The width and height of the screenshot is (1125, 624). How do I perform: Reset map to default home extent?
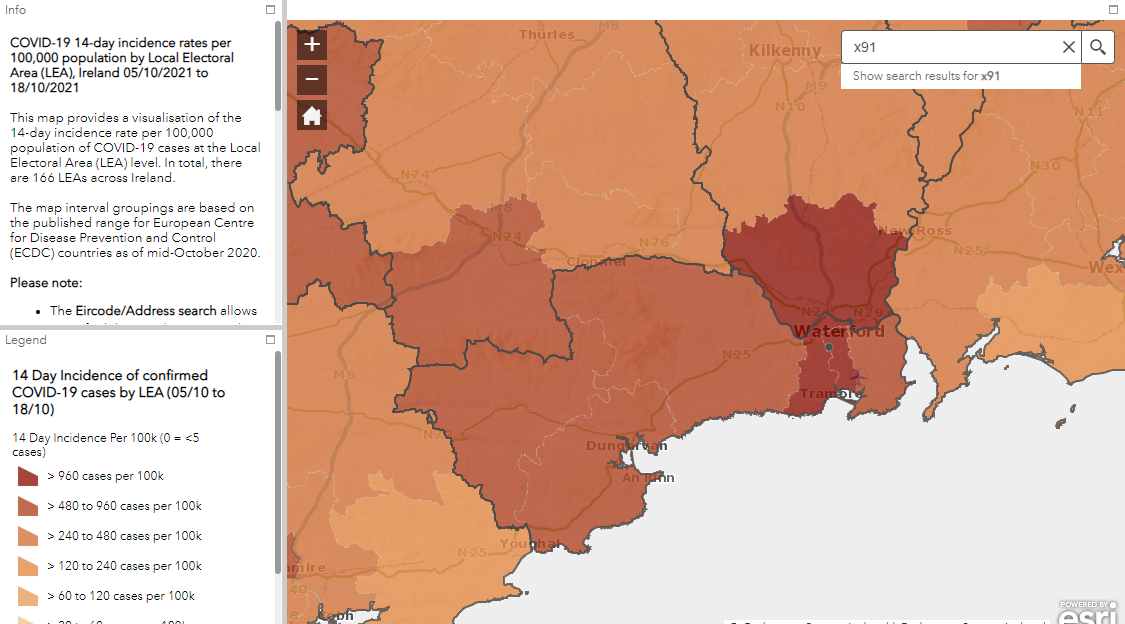click(x=312, y=116)
